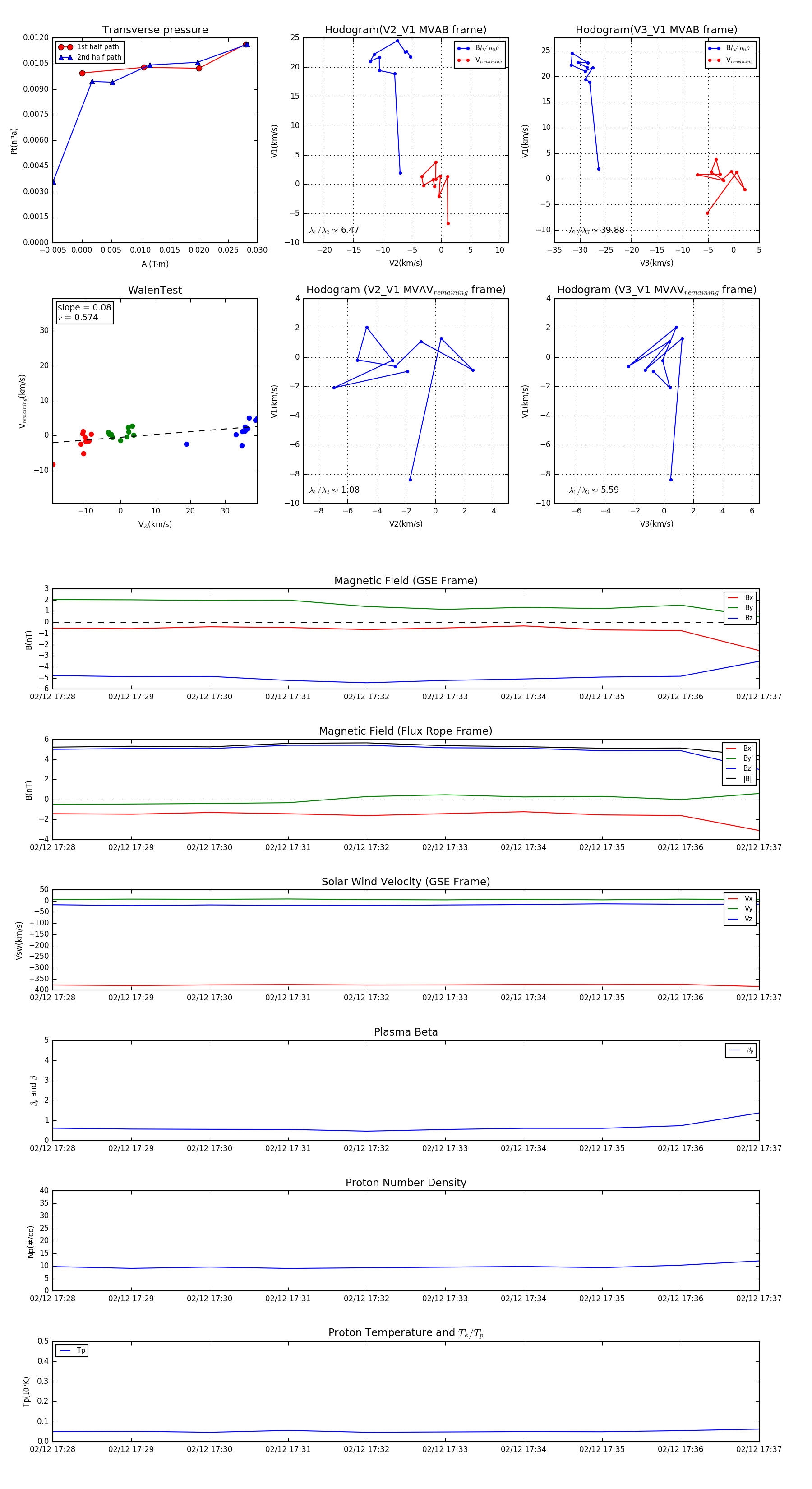Click the "0.0120" tick on Transverse pressure y-axis
The height and width of the screenshot is (1489, 812).
(x=36, y=37)
